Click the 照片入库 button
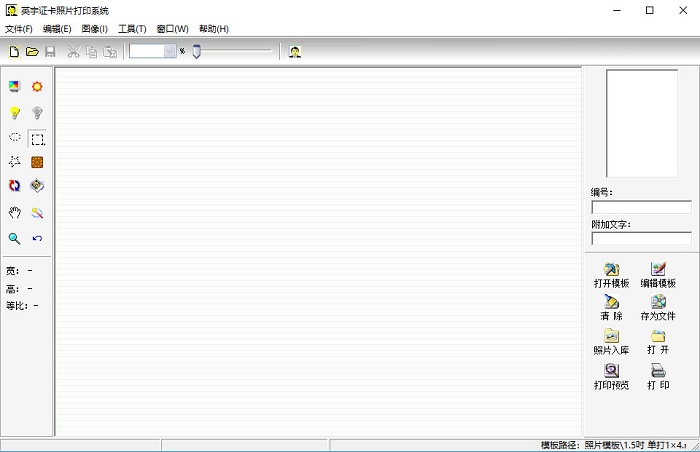Image resolution: width=700 pixels, height=452 pixels. [611, 342]
